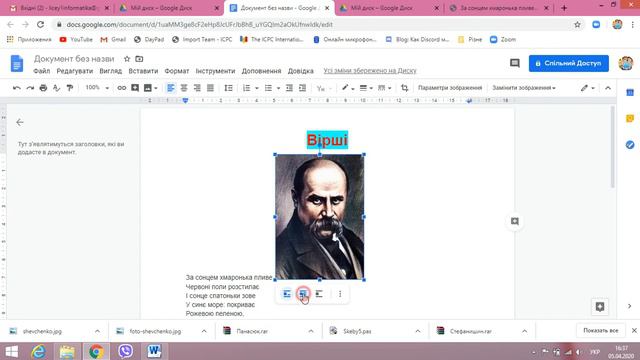Open the YouTube bookmark
The height and width of the screenshot is (360, 640).
click(x=76, y=40)
